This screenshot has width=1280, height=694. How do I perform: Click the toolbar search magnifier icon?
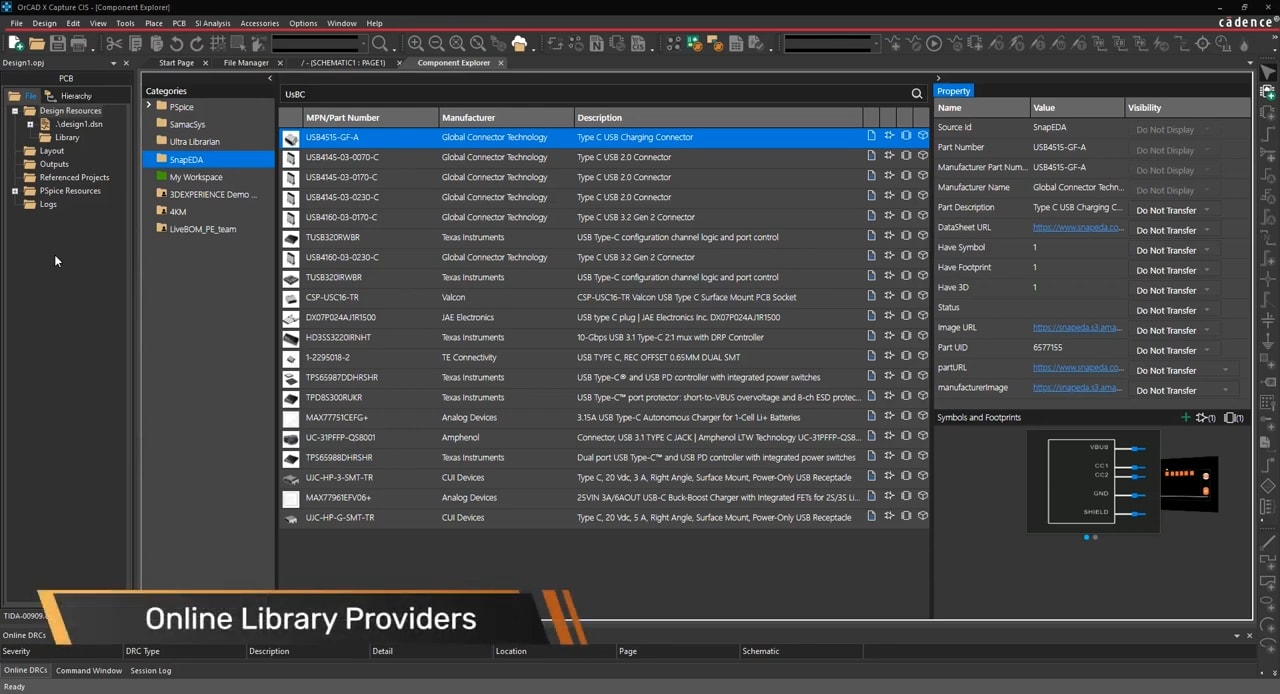380,43
